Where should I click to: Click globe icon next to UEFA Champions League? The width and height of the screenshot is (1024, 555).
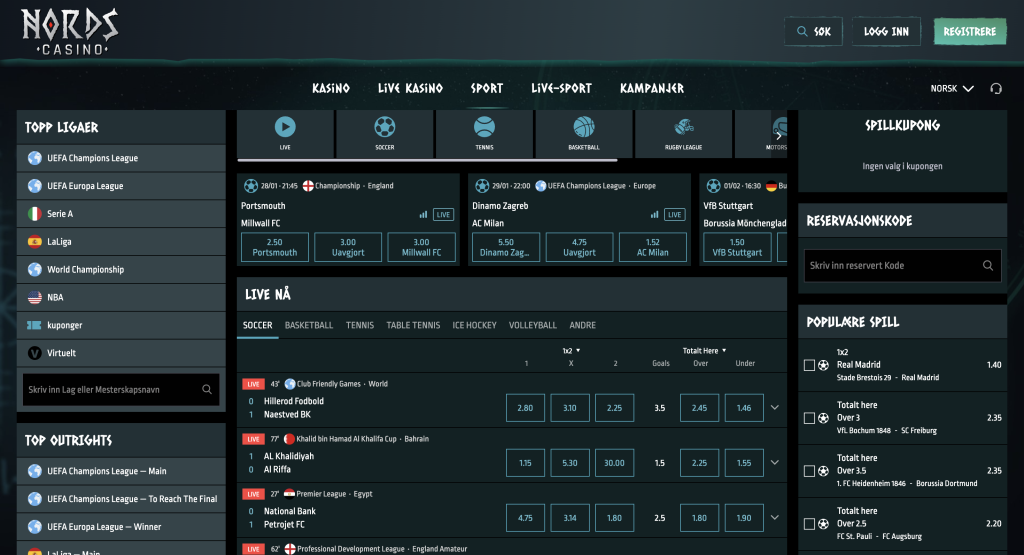(35, 158)
